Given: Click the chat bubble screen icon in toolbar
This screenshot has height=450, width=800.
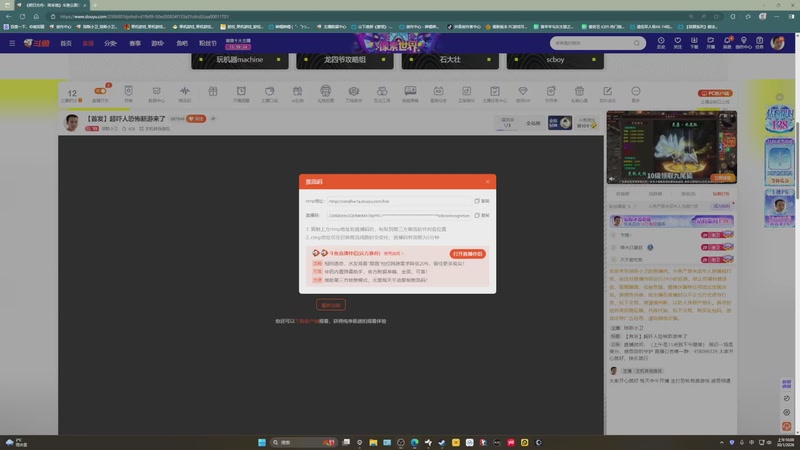Looking at the screenshot, I should (x=410, y=91).
